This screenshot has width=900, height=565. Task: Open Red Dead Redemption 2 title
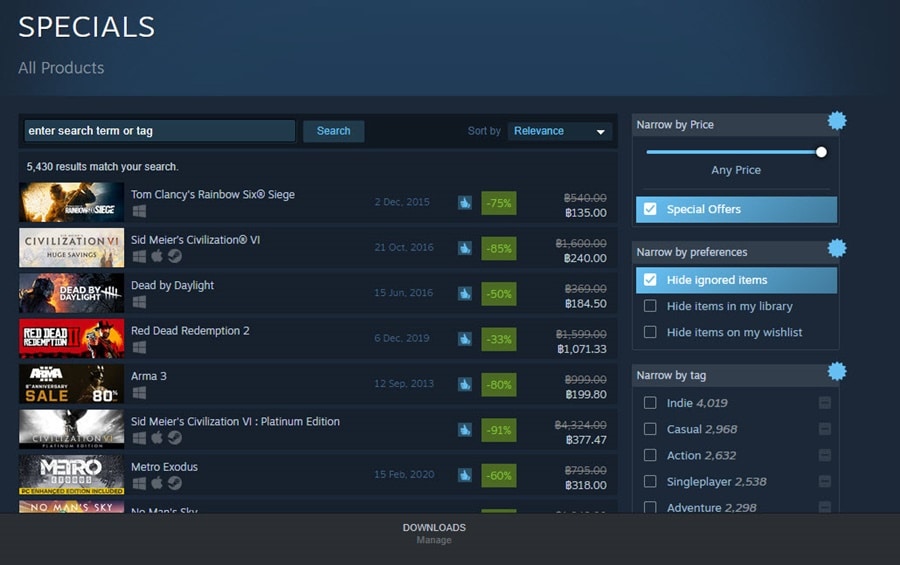coord(190,331)
